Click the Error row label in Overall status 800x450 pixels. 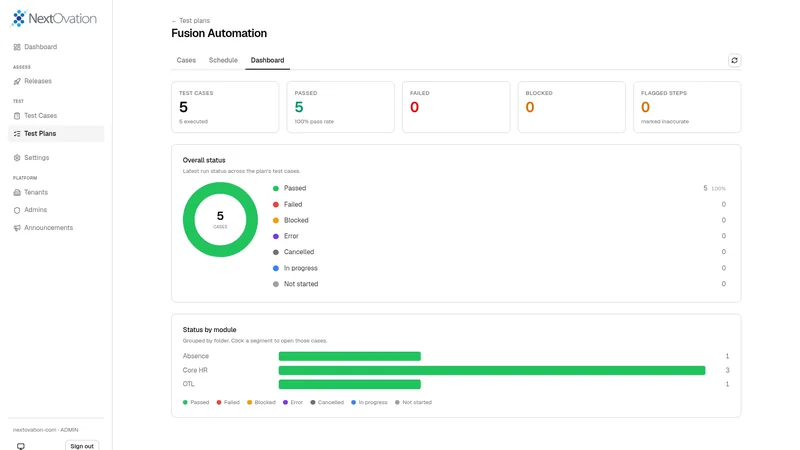tap(291, 236)
